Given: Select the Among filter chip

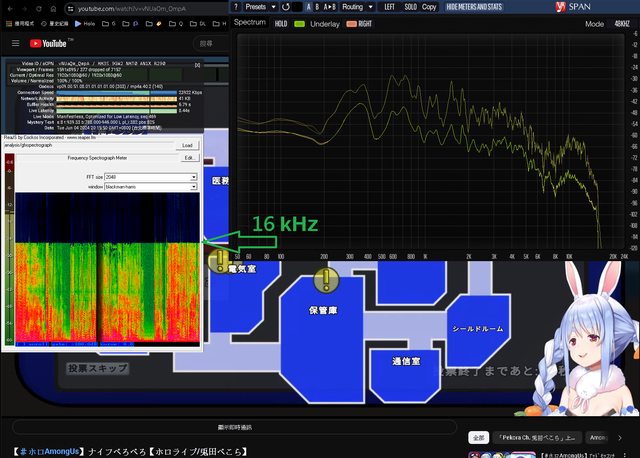Looking at the screenshot, I should click(x=596, y=438).
